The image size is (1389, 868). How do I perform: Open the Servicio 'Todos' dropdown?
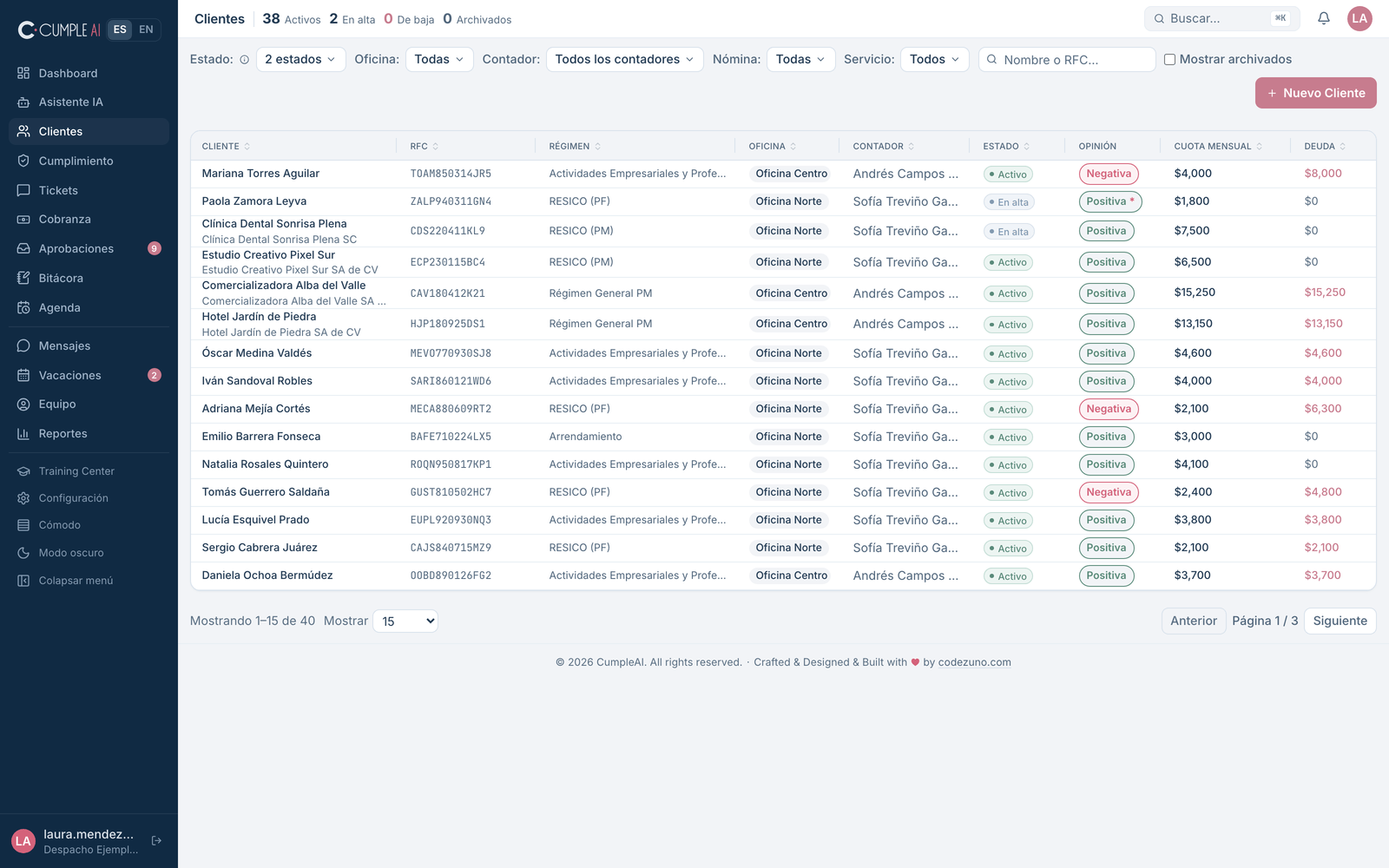(x=934, y=59)
